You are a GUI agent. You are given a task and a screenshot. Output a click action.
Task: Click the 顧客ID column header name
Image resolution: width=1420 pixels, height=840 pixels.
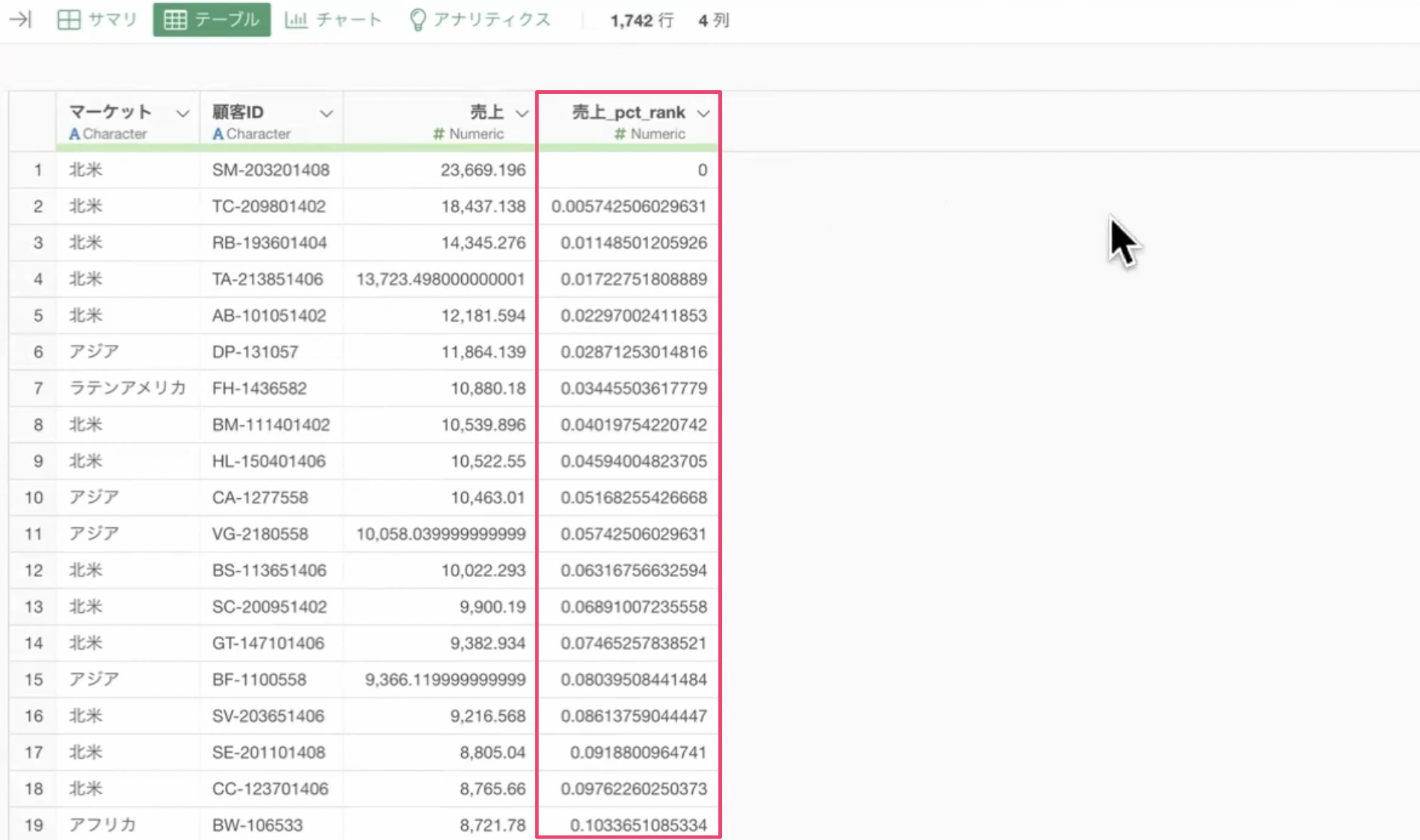[x=238, y=112]
